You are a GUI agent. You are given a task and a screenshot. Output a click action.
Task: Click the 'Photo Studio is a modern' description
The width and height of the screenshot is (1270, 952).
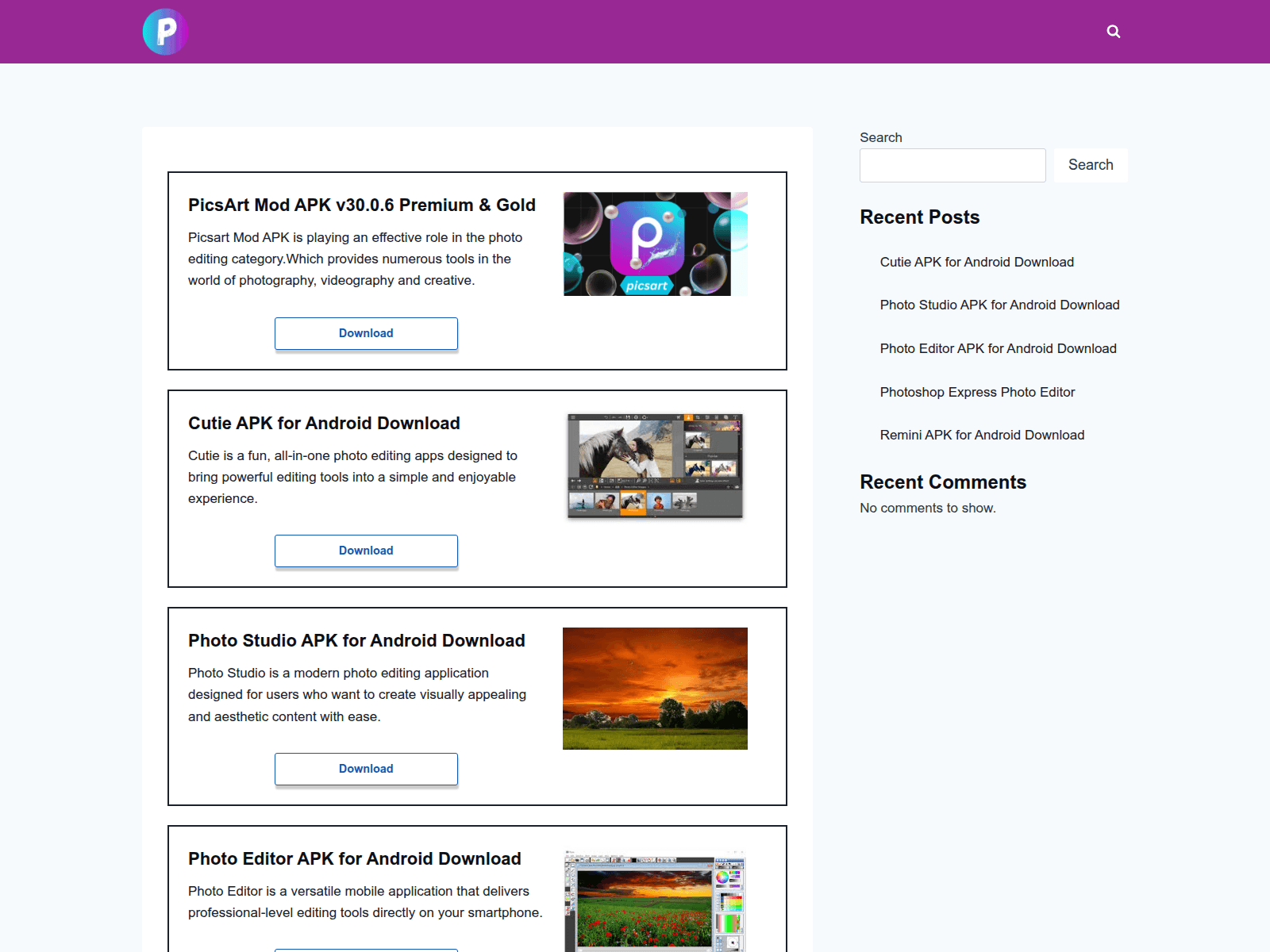click(357, 695)
